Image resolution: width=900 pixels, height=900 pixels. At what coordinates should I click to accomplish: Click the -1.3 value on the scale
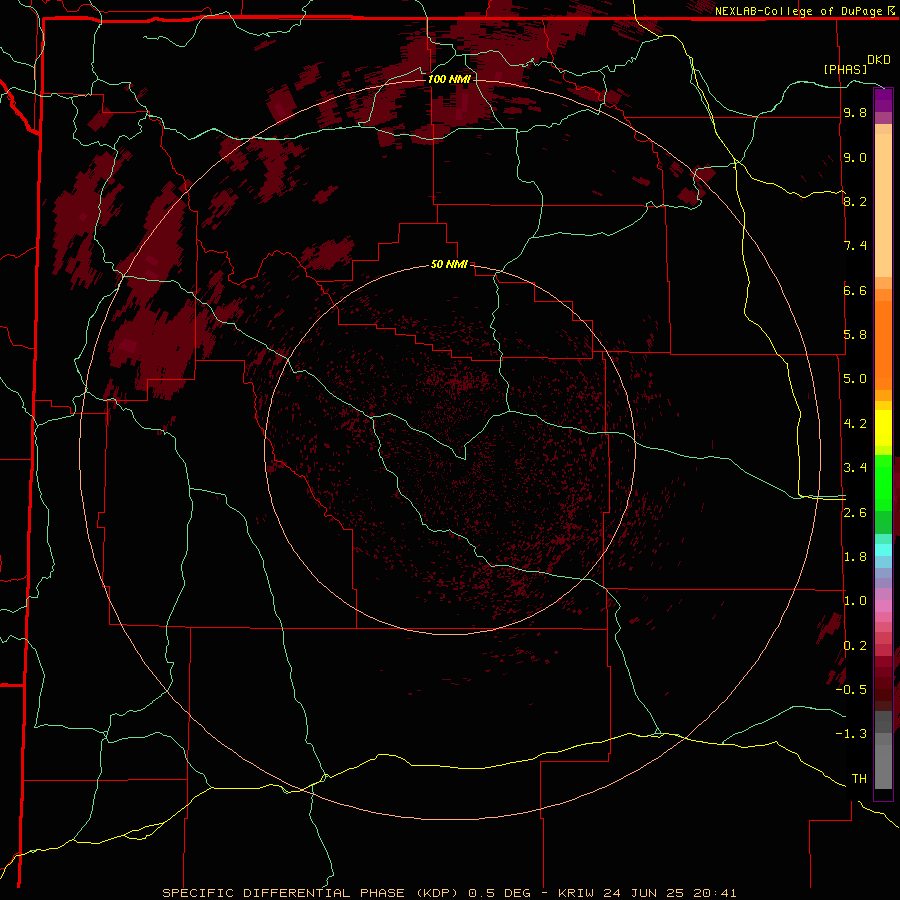click(851, 734)
